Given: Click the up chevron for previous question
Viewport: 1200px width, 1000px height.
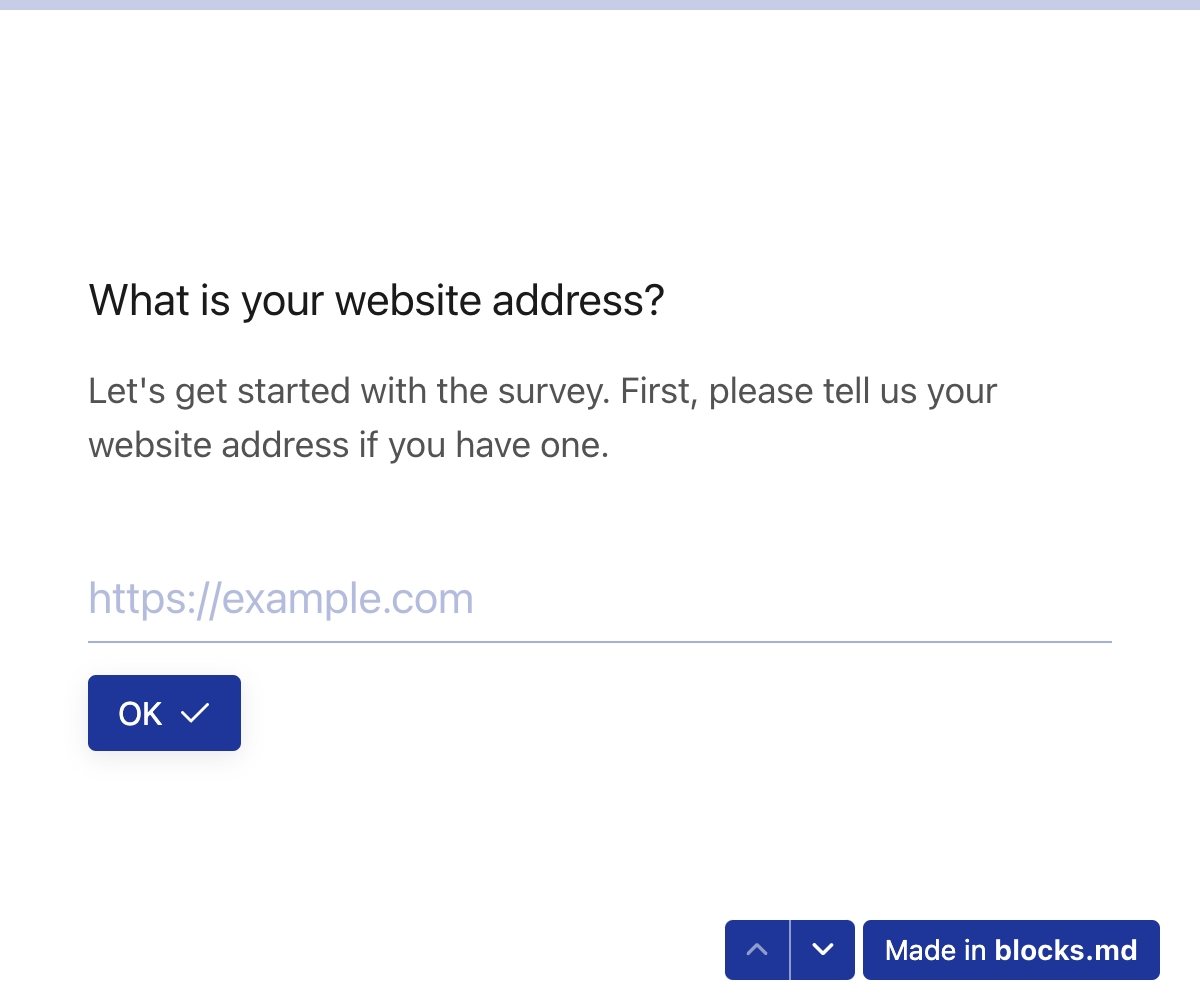Looking at the screenshot, I should 757,949.
